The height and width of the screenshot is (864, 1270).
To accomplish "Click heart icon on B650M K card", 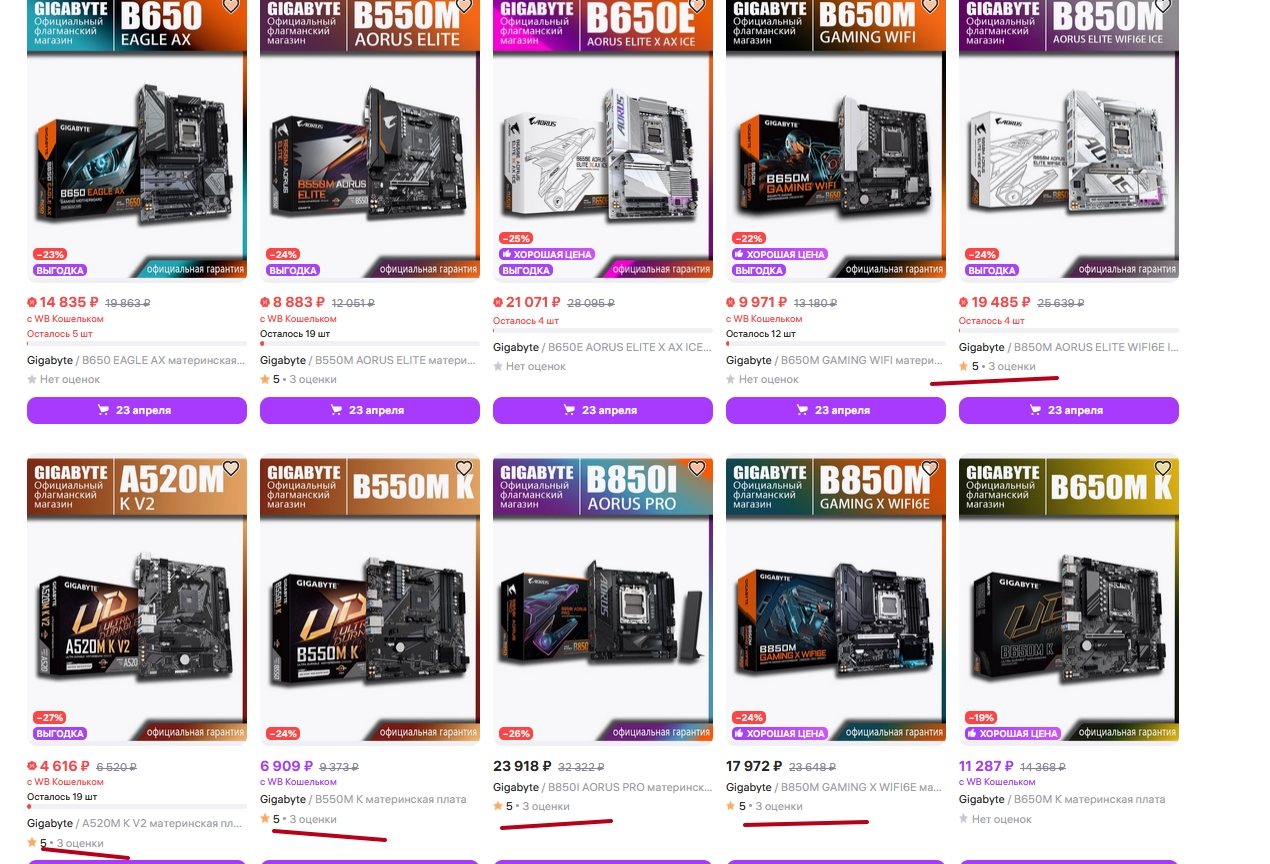I will (x=1163, y=468).
